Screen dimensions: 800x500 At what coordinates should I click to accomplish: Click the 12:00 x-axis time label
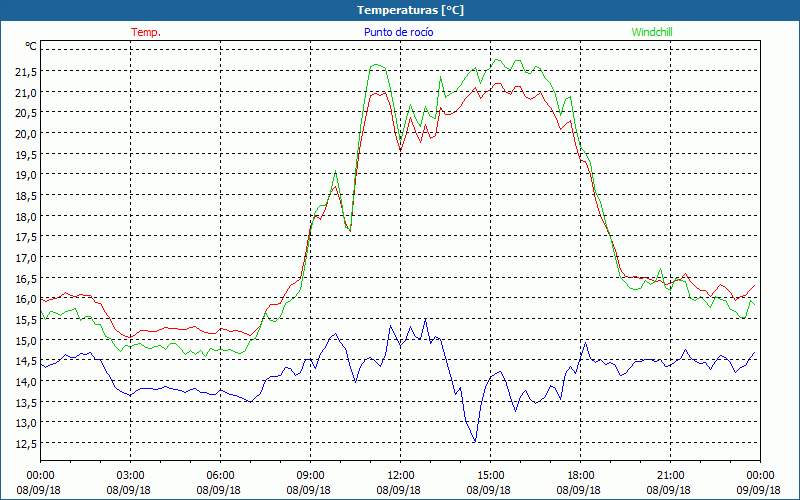(x=401, y=476)
